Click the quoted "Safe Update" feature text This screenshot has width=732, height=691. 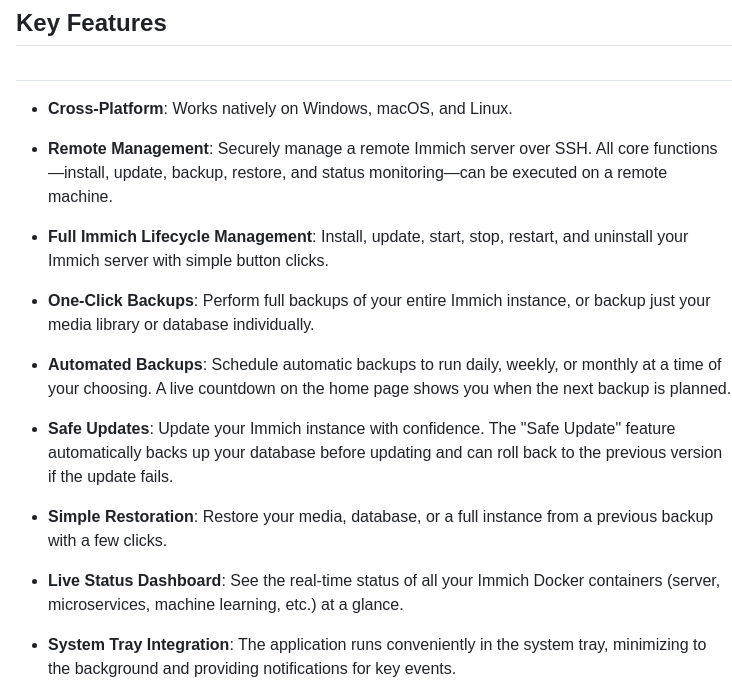click(x=570, y=428)
